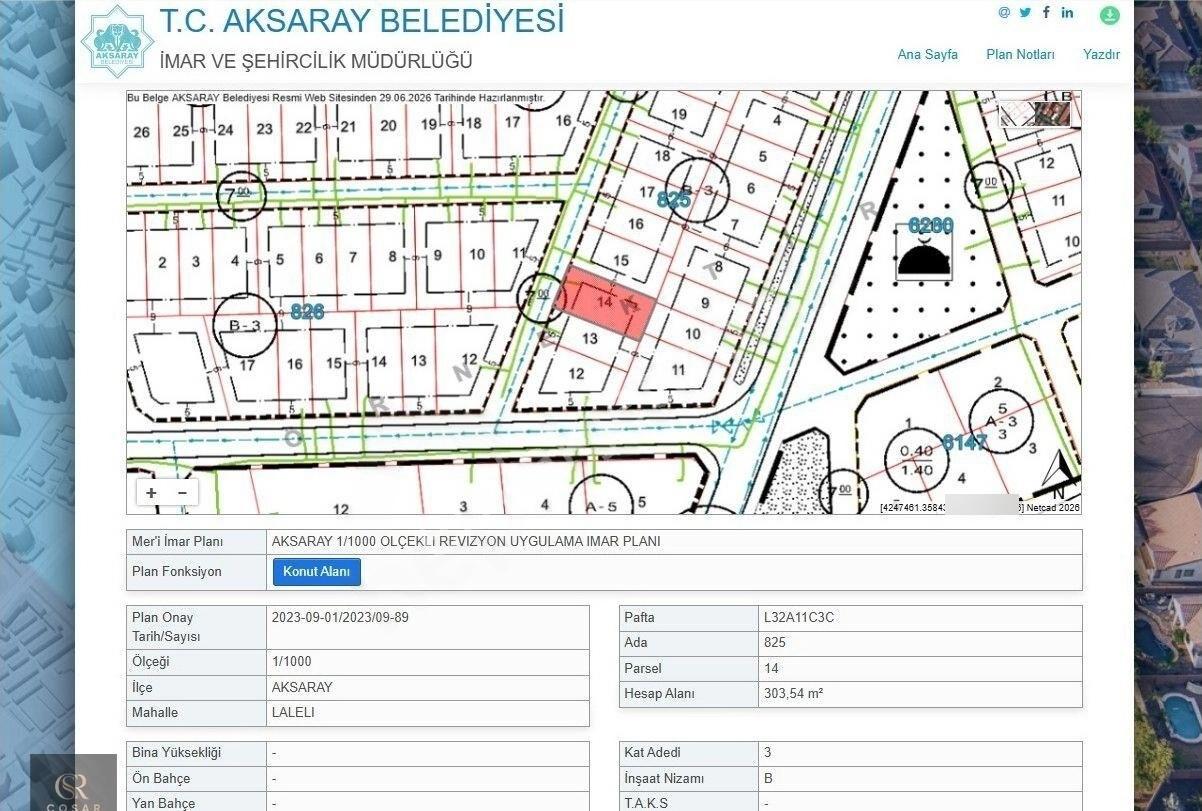Open Plan Notları
Image resolution: width=1202 pixels, height=811 pixels.
click(x=1020, y=54)
